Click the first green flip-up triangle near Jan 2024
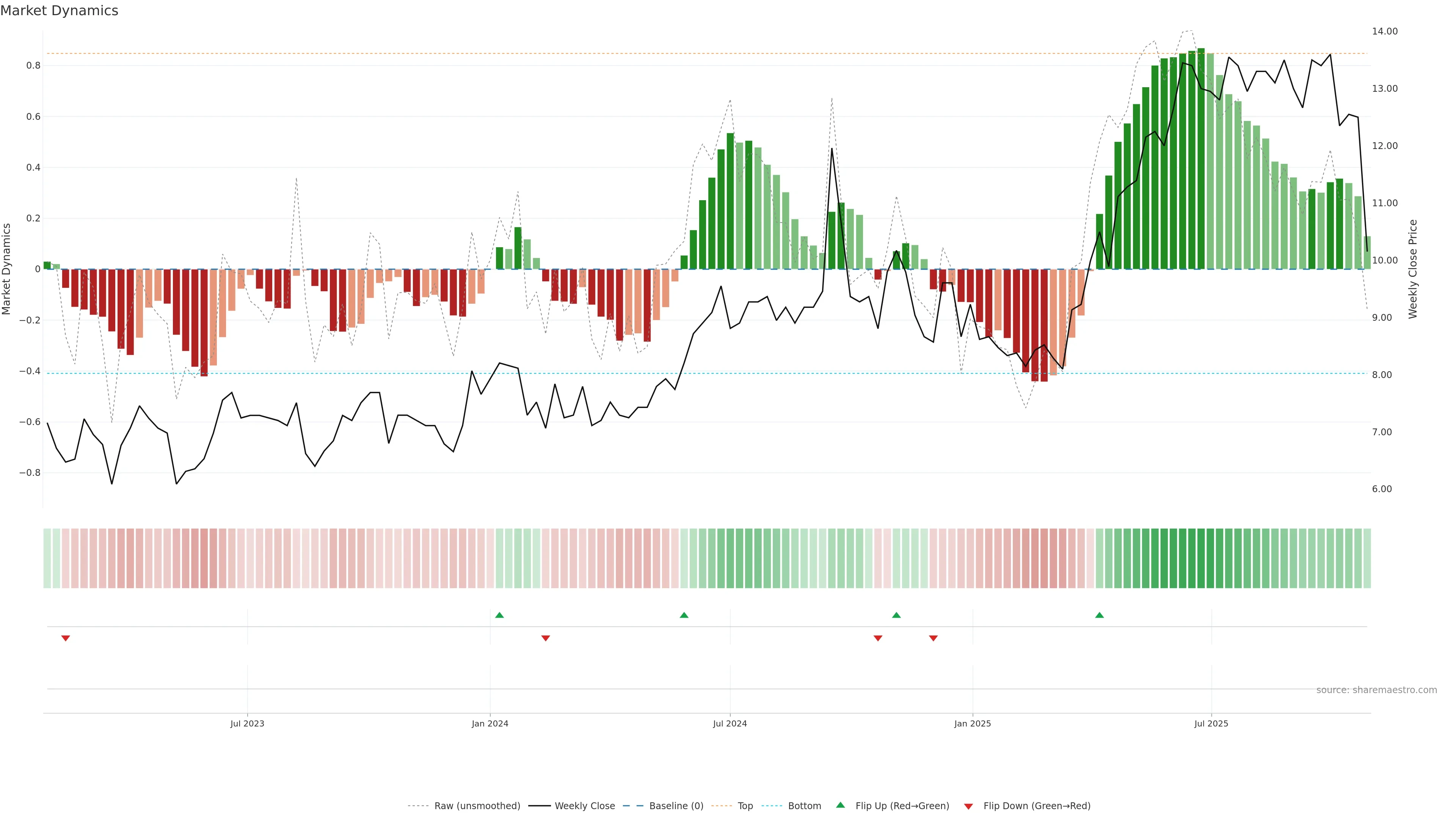The width and height of the screenshot is (1456, 819). [x=499, y=615]
